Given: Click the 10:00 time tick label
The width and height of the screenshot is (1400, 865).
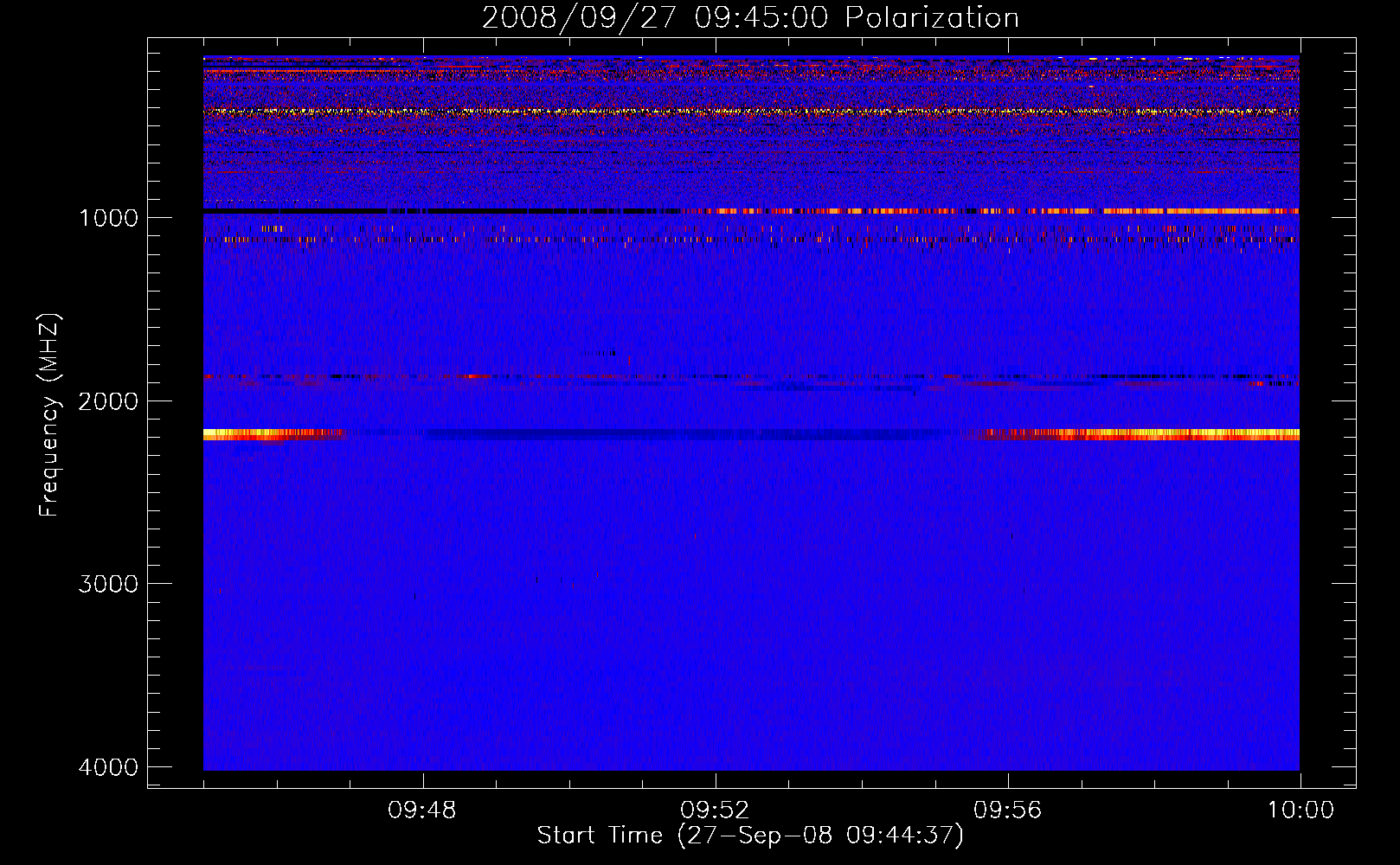Looking at the screenshot, I should point(1300,811).
